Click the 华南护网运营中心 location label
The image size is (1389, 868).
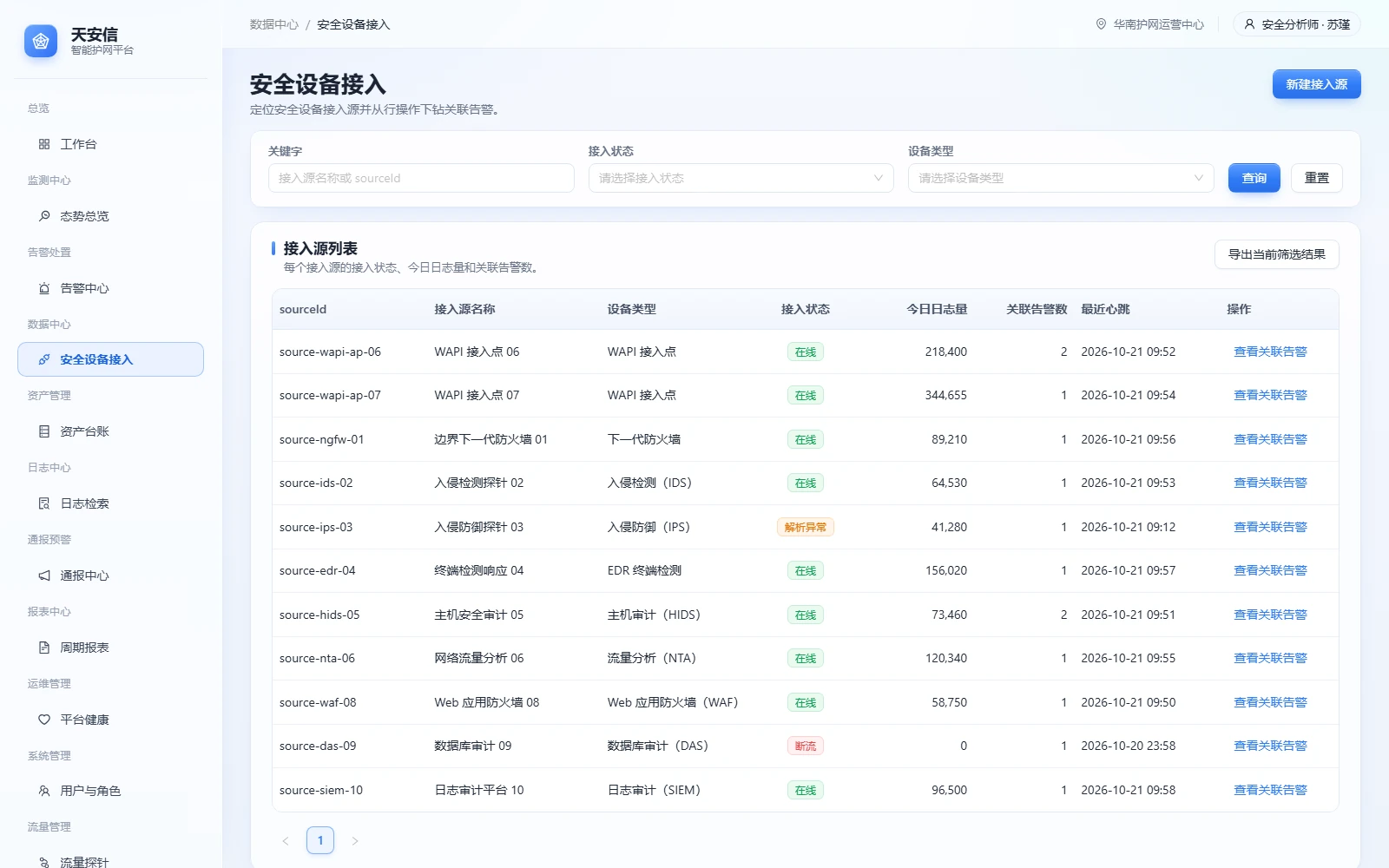1159,24
